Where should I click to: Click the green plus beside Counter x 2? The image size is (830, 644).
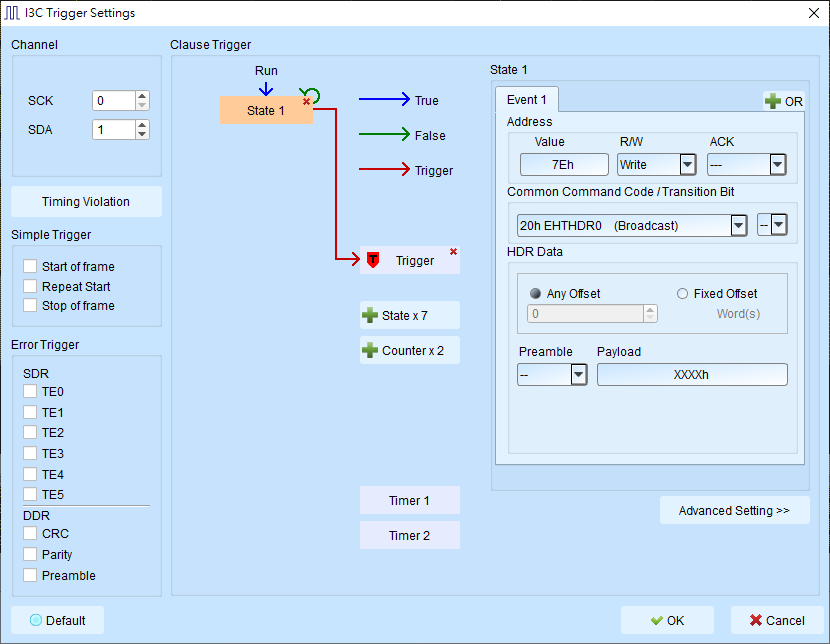click(369, 350)
